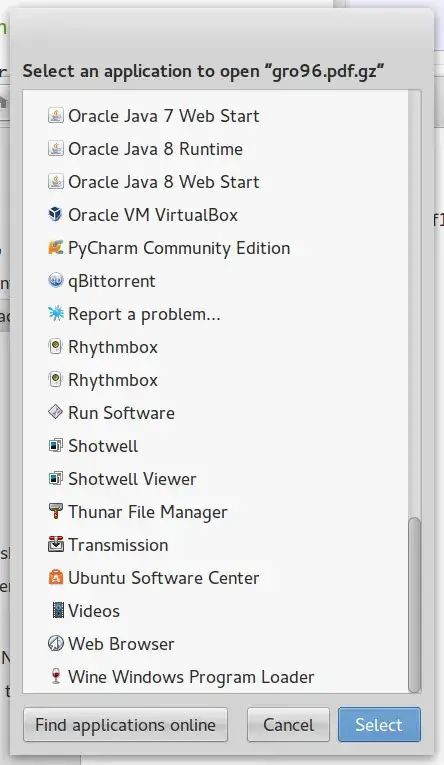
Task: Click the Cancel button
Action: coord(288,725)
